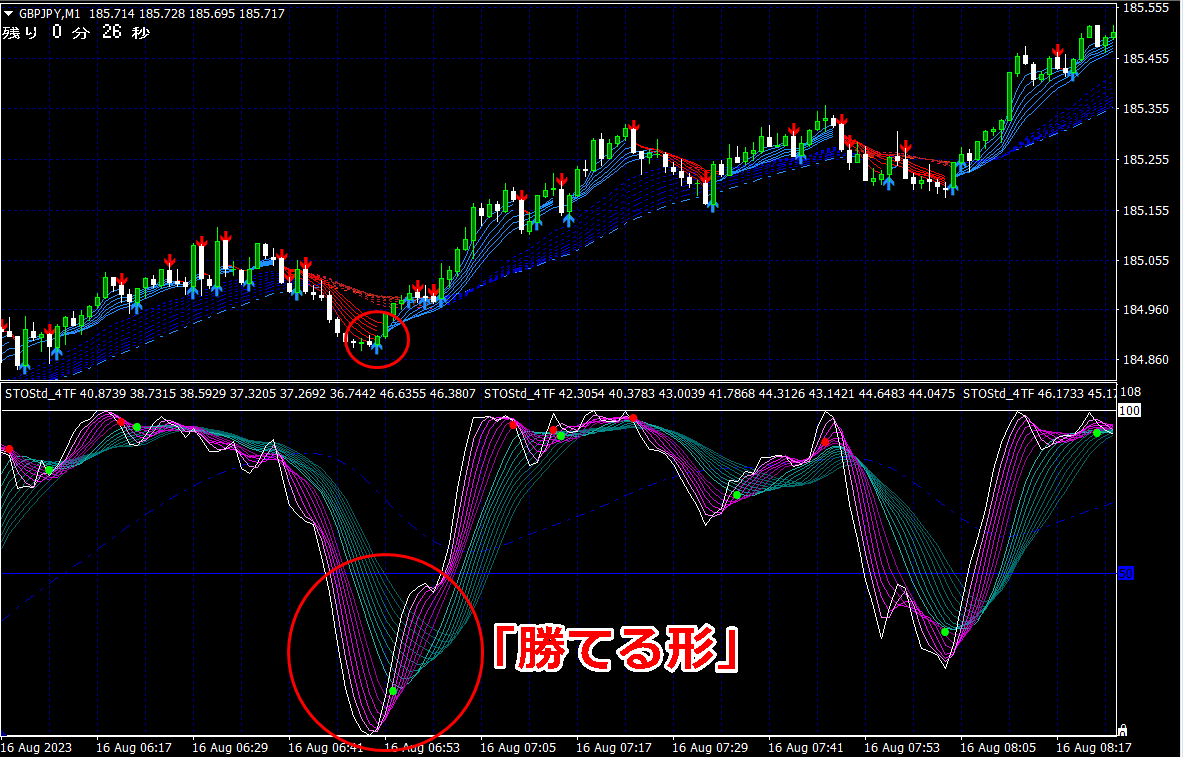Click the 184.860 price scale label

pos(1146,360)
